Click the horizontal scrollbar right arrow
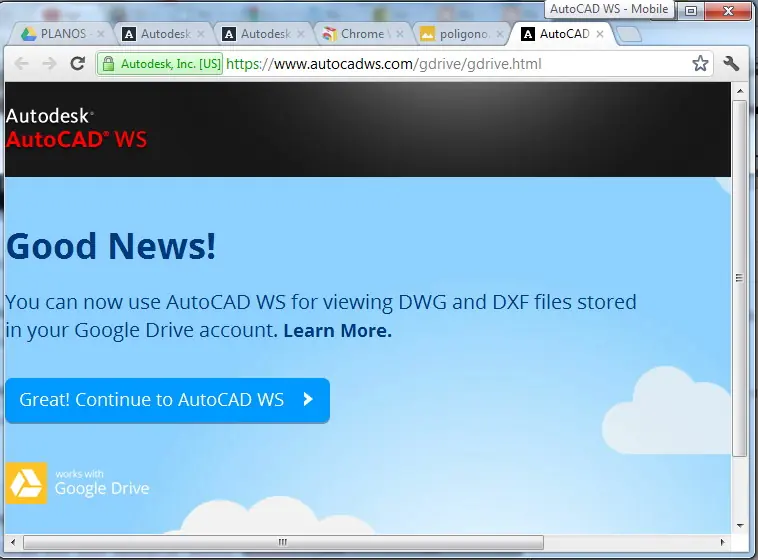Screen dimensions: 758x560 [x=723, y=542]
